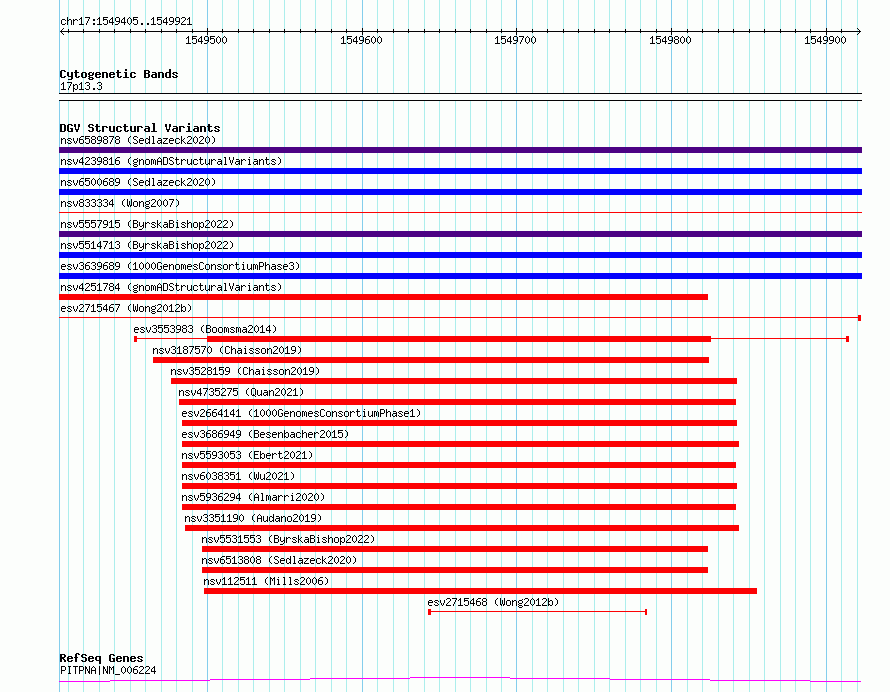Viewport: 890px width, 692px height.
Task: Click the ruler's left arrow end
Action: 62,31
